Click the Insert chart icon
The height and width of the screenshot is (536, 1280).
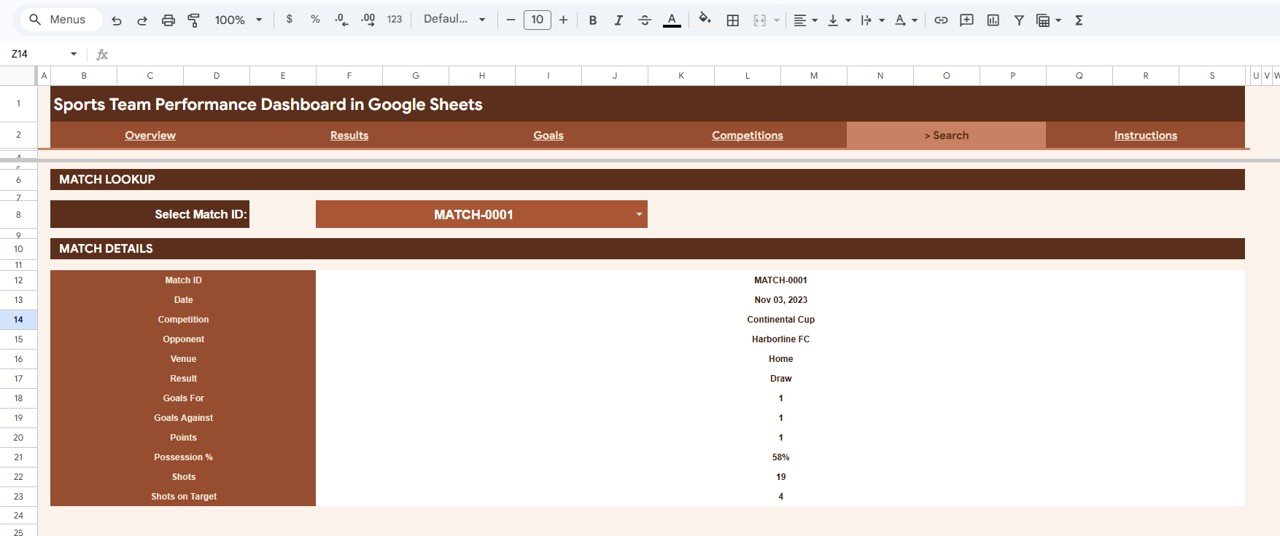993,20
